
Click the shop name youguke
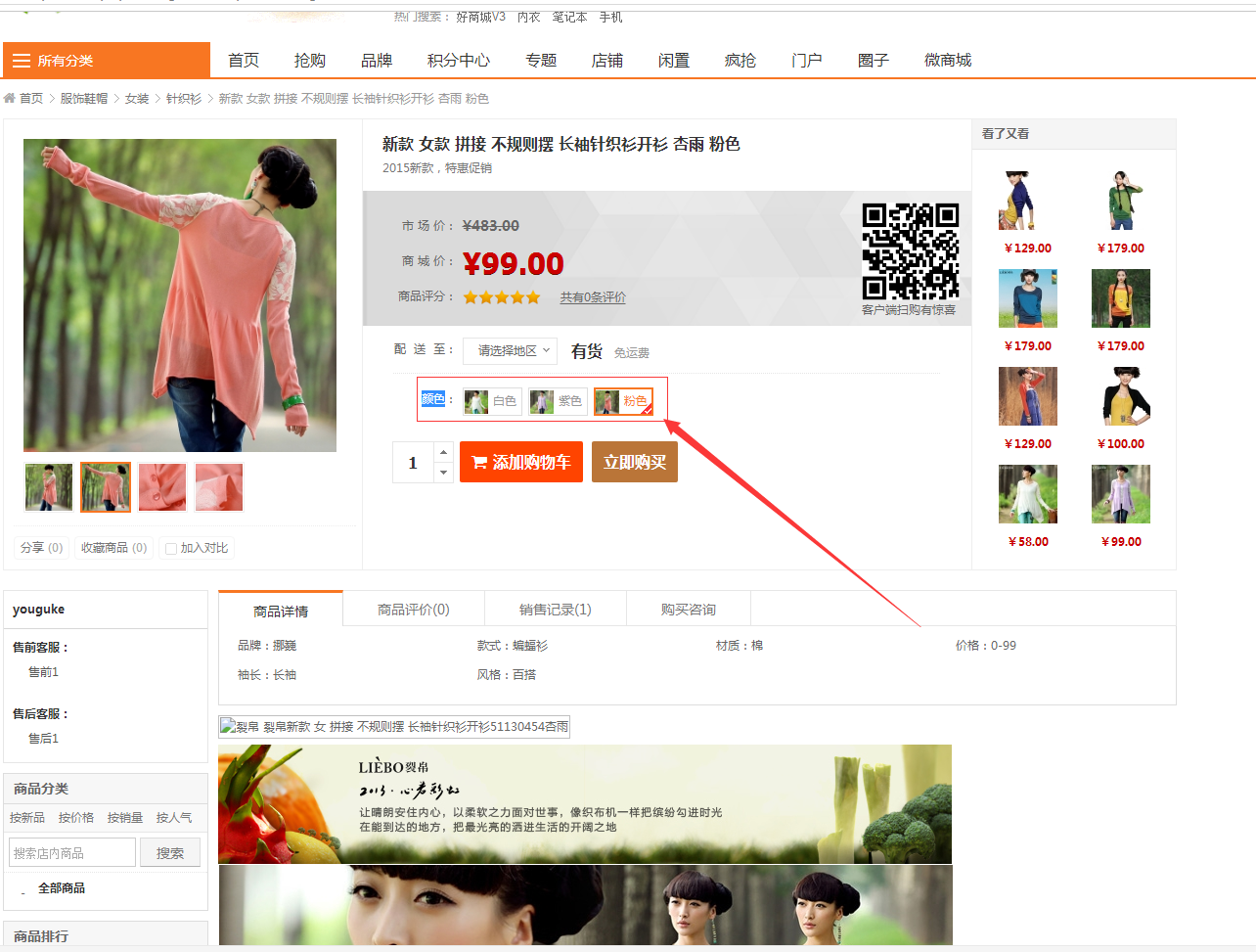pos(38,610)
